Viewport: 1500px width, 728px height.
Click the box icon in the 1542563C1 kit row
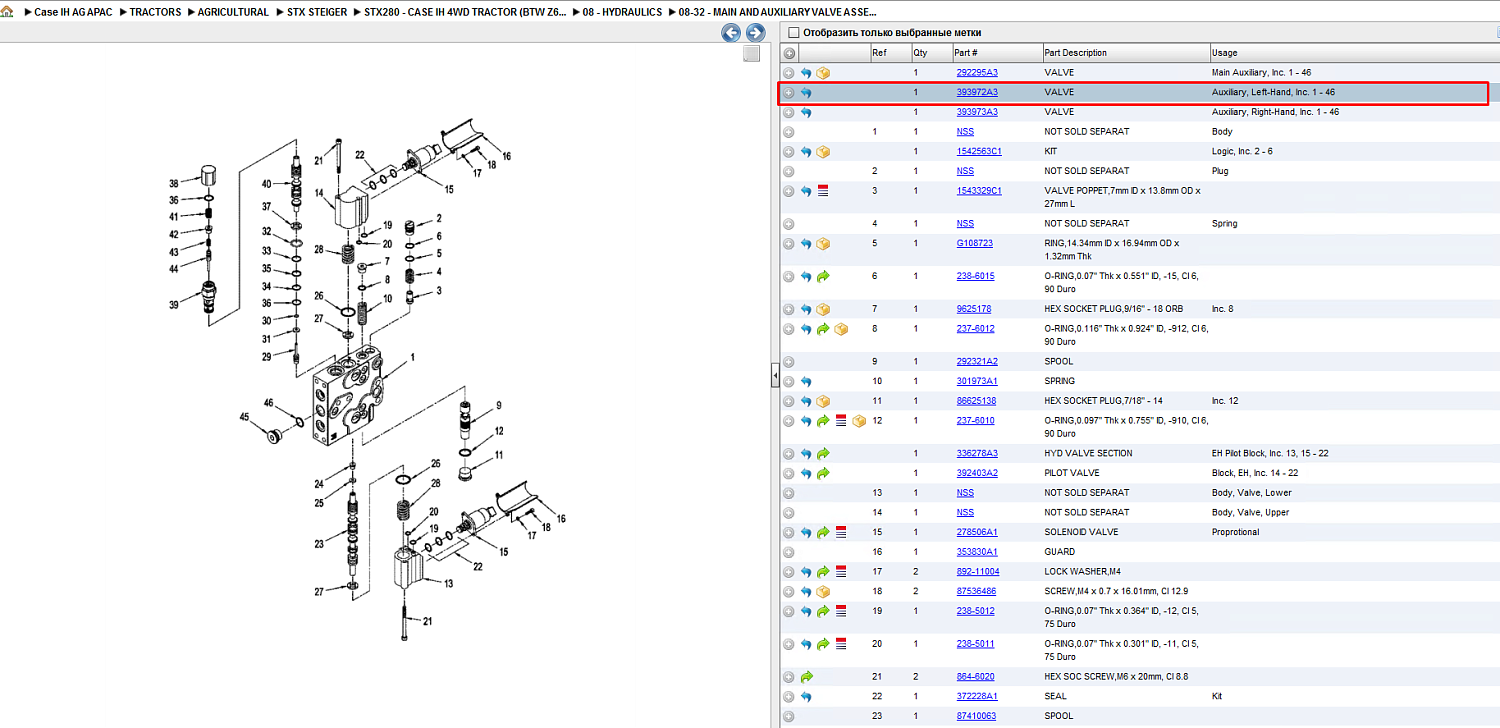(823, 152)
